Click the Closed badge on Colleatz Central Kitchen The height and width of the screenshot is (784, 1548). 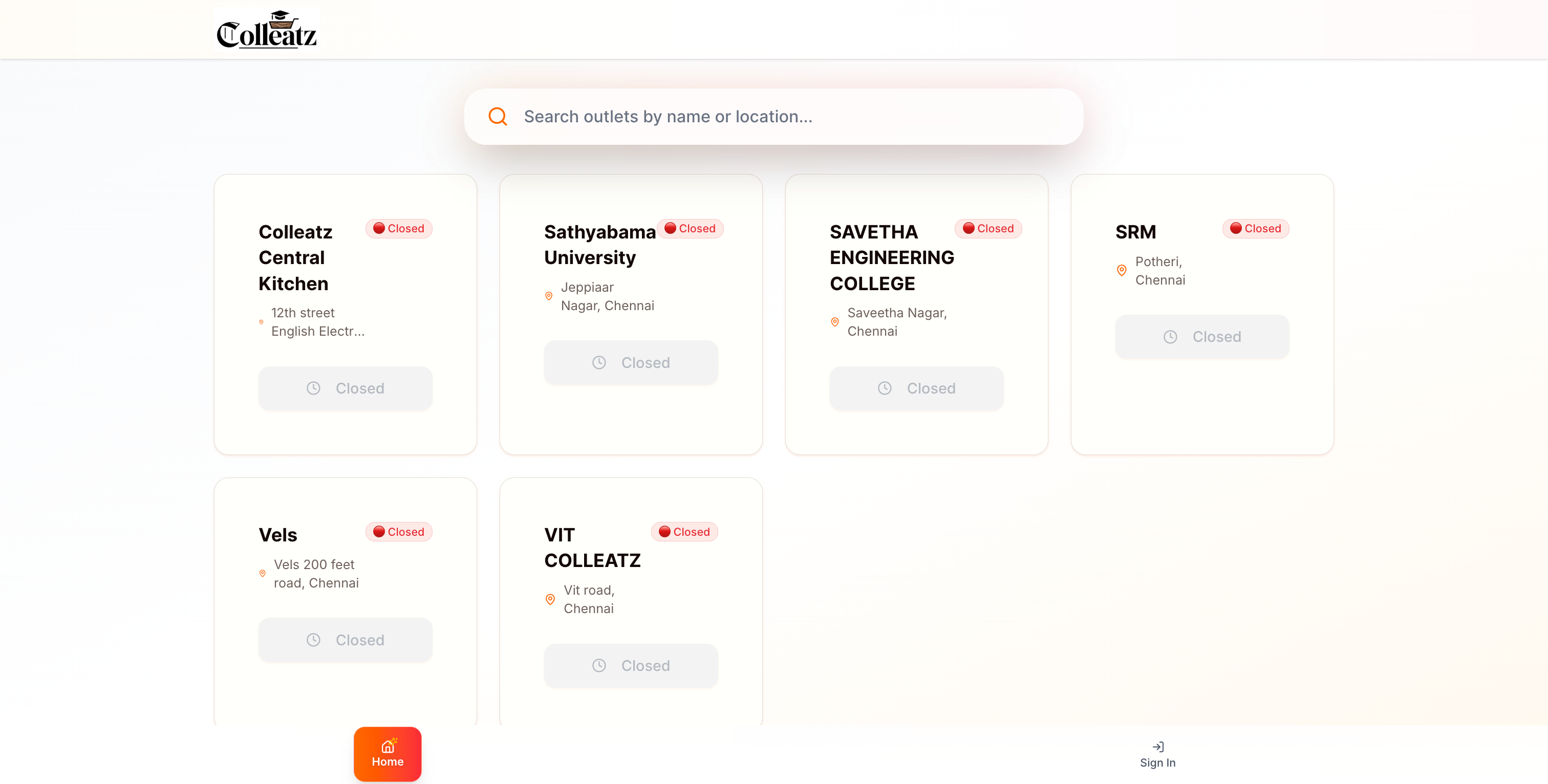(398, 228)
